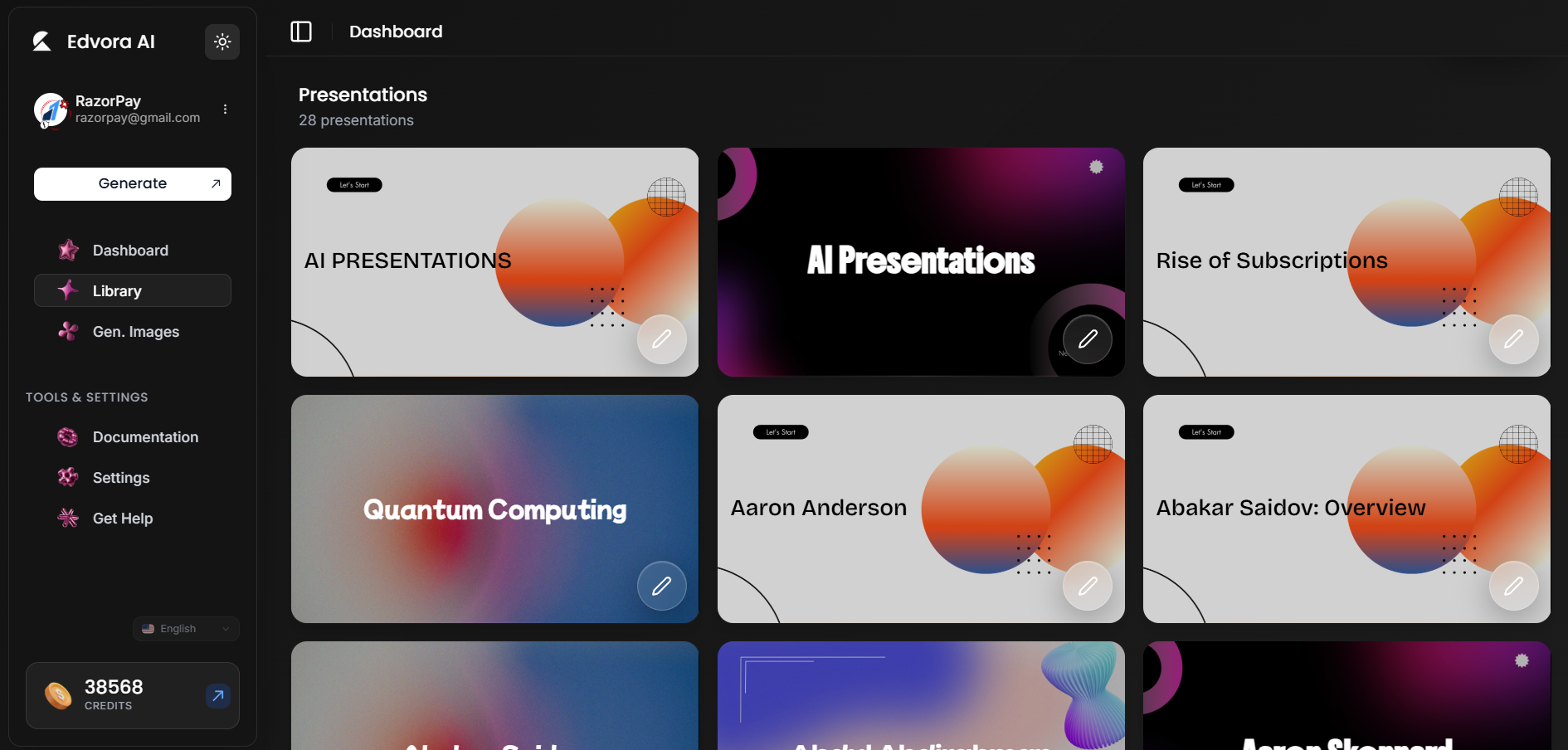Image resolution: width=1568 pixels, height=750 pixels.
Task: Click the US flag icon in the language selector
Action: (148, 629)
